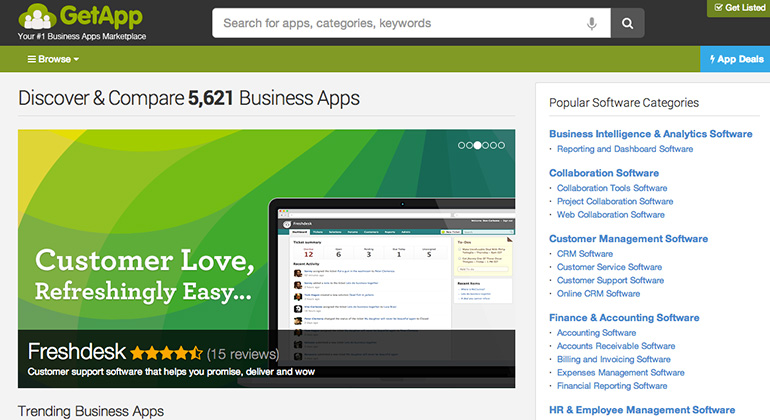The height and width of the screenshot is (420, 770).
Task: Click the Get Listed button
Action: point(738,8)
